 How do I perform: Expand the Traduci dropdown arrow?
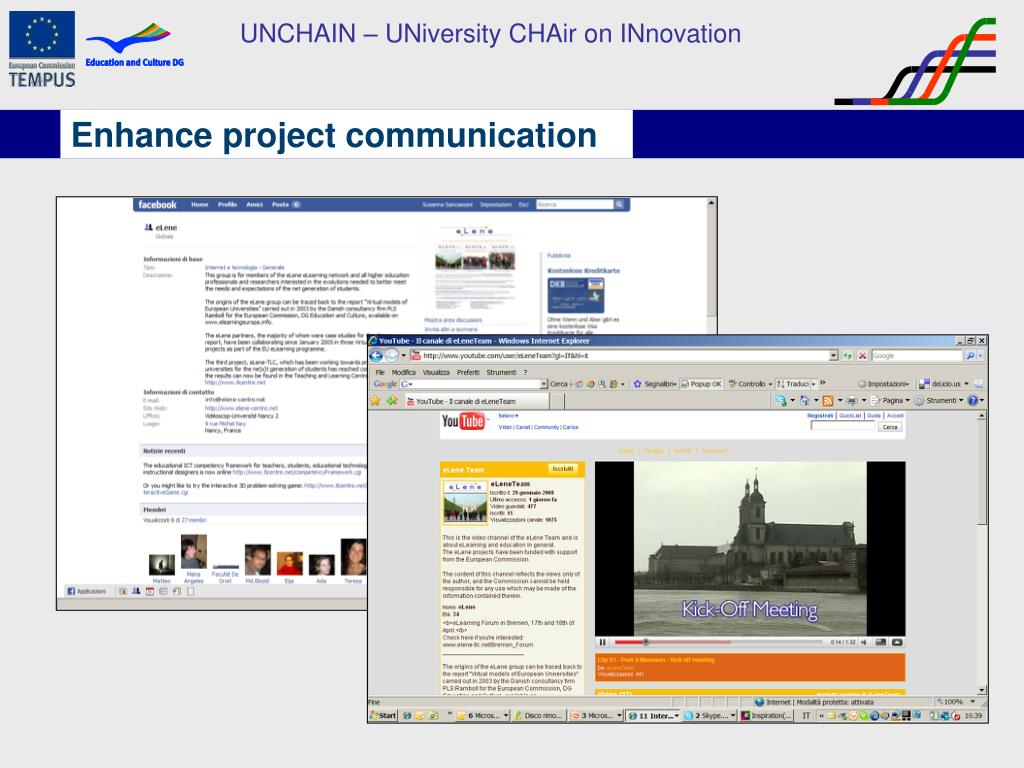tap(813, 384)
